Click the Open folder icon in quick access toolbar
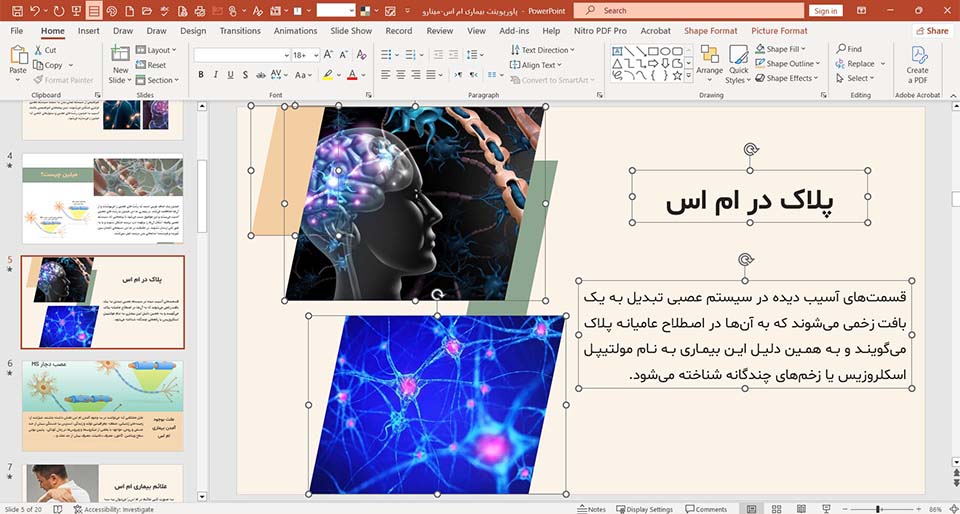This screenshot has height=514, width=960. [x=146, y=10]
